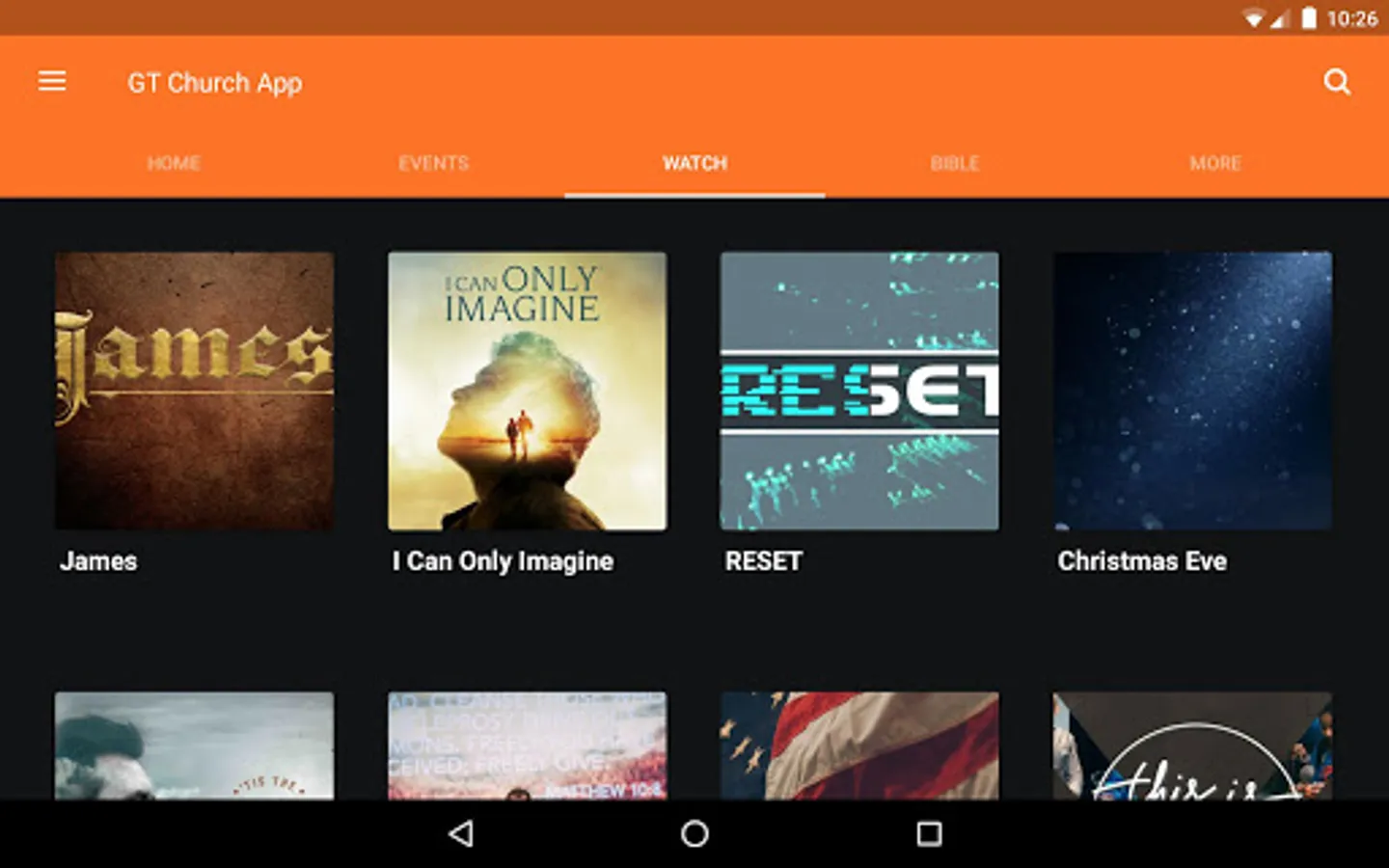The width and height of the screenshot is (1389, 868).
Task: Select the Watch tab
Action: 694,163
